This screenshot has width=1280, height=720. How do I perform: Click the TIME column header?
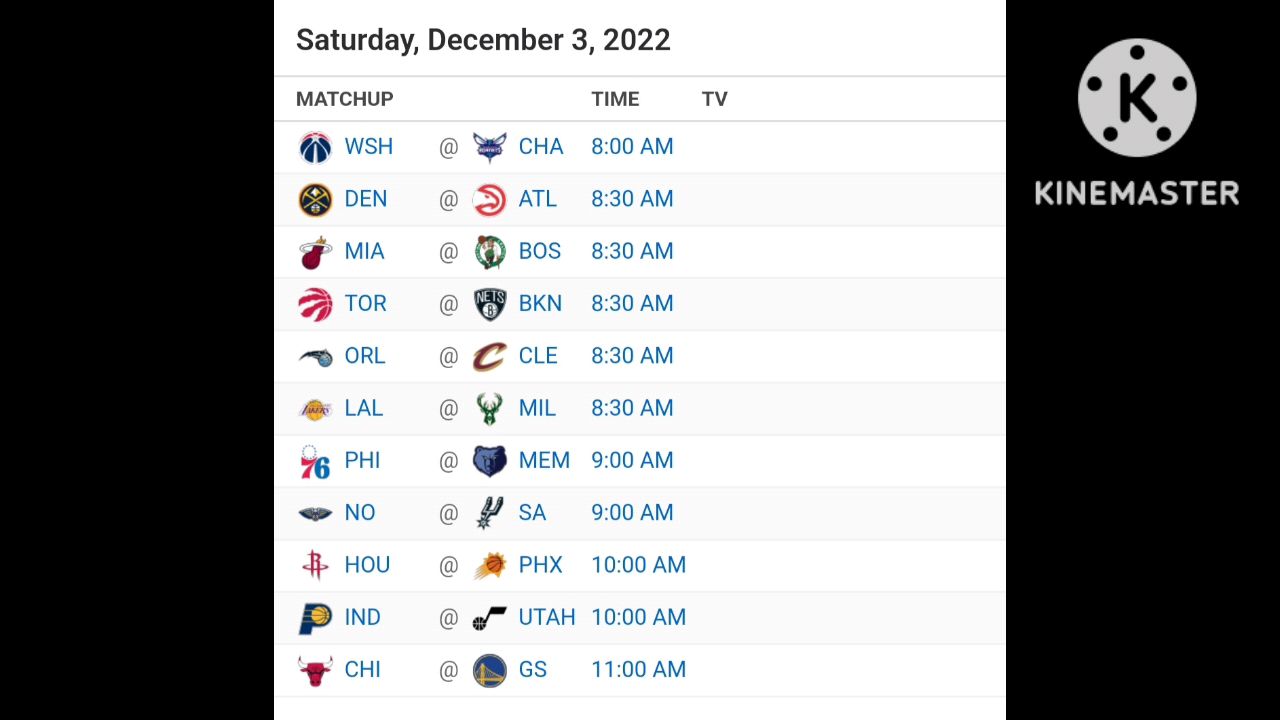point(615,99)
